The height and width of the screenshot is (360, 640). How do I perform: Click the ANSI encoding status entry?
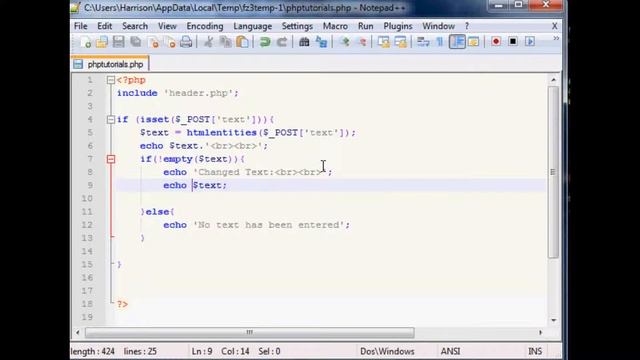[450, 351]
